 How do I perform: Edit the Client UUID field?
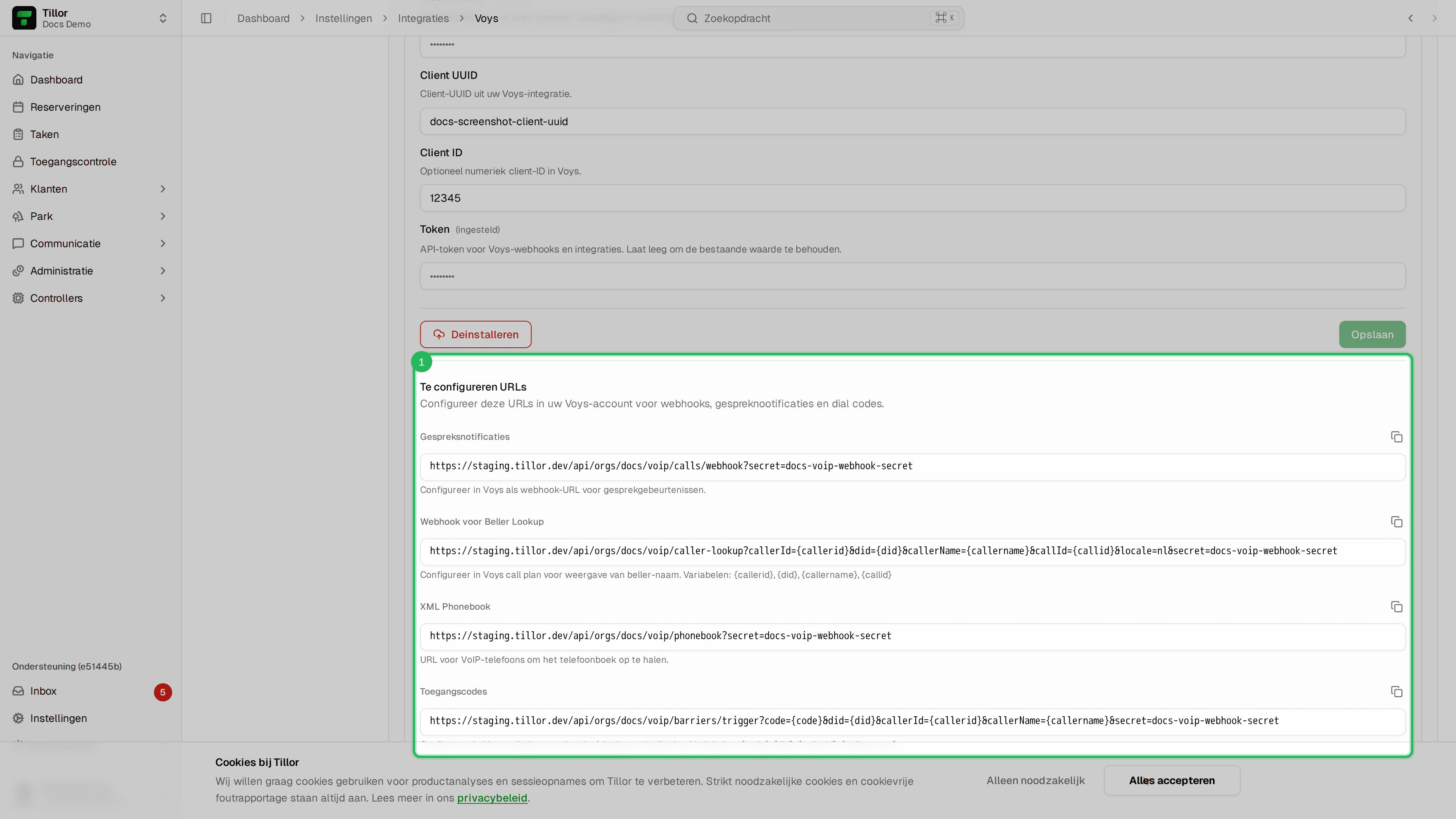tap(912, 121)
